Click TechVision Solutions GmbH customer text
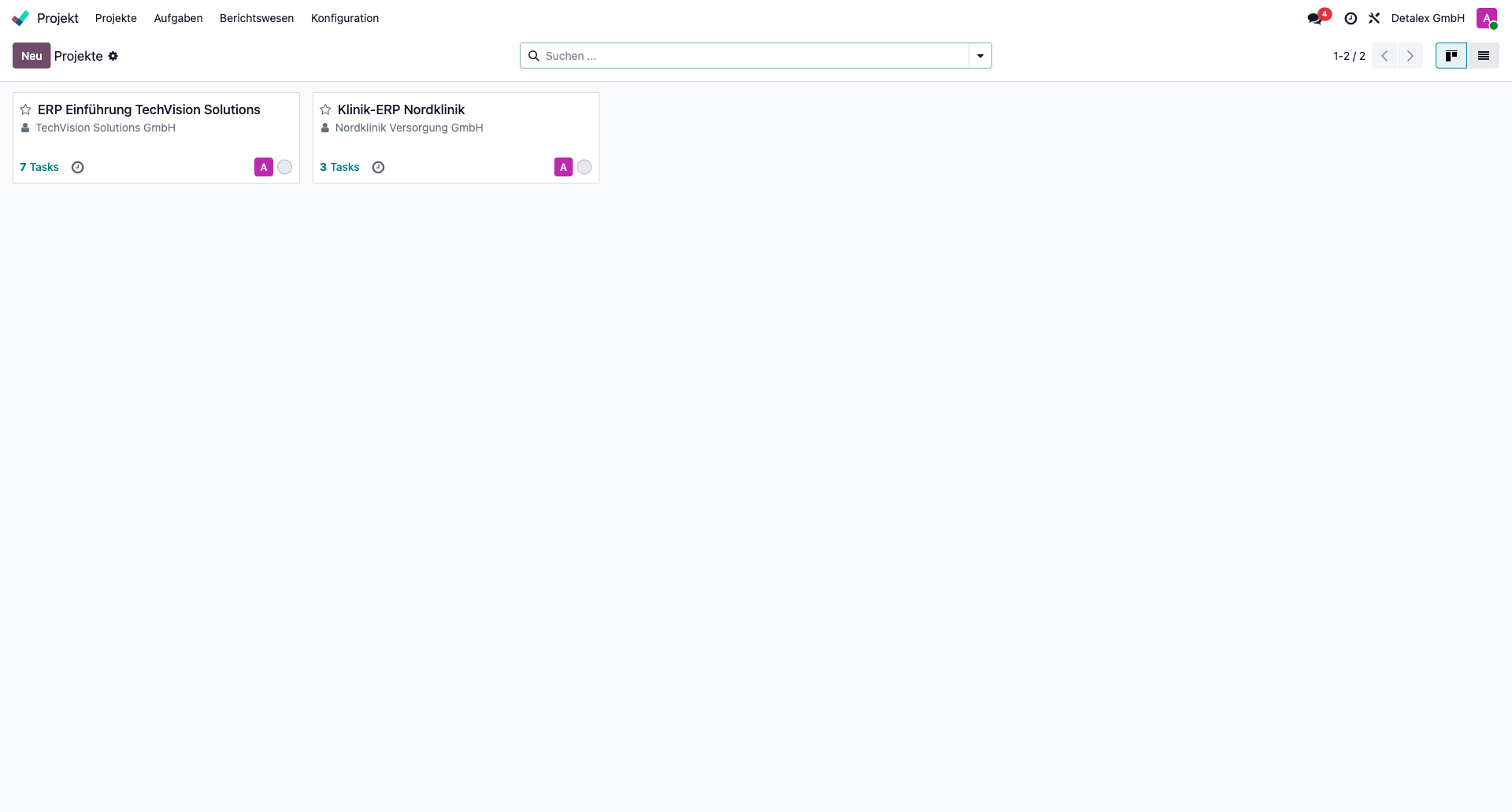The width and height of the screenshot is (1512, 812). [x=106, y=128]
